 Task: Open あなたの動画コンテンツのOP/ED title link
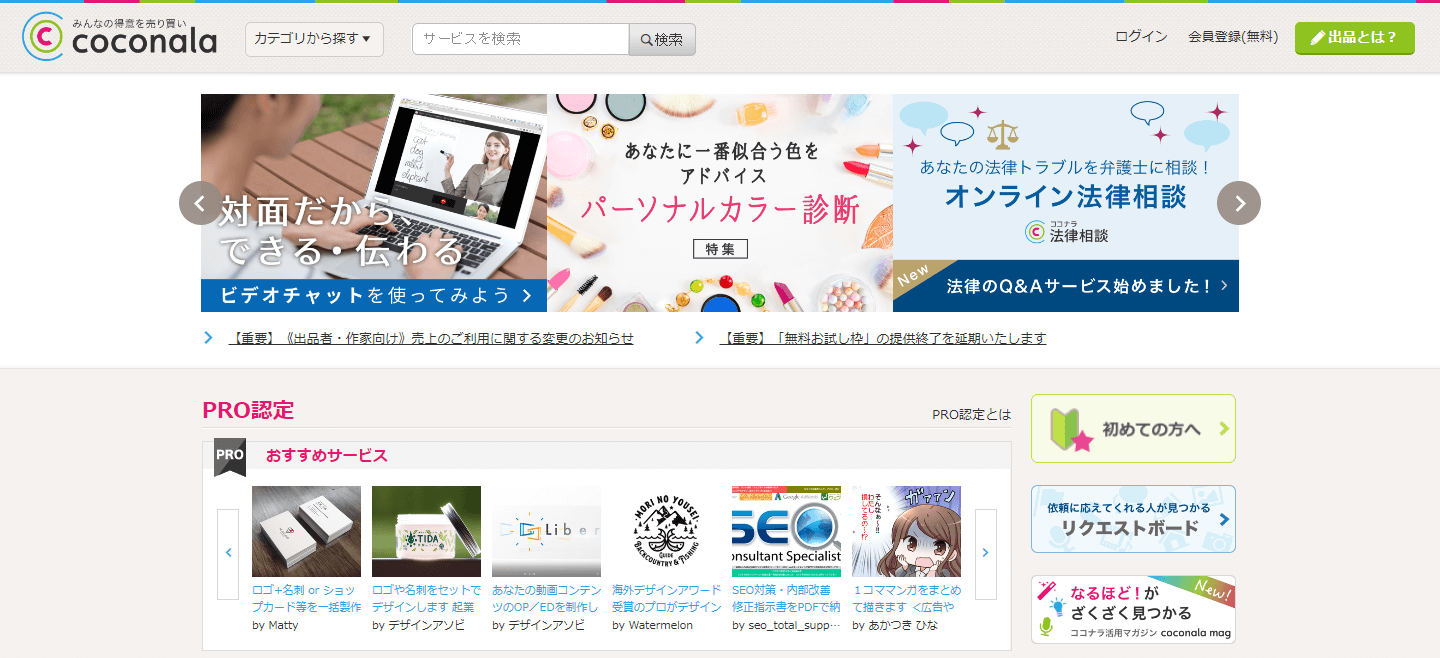(x=546, y=598)
